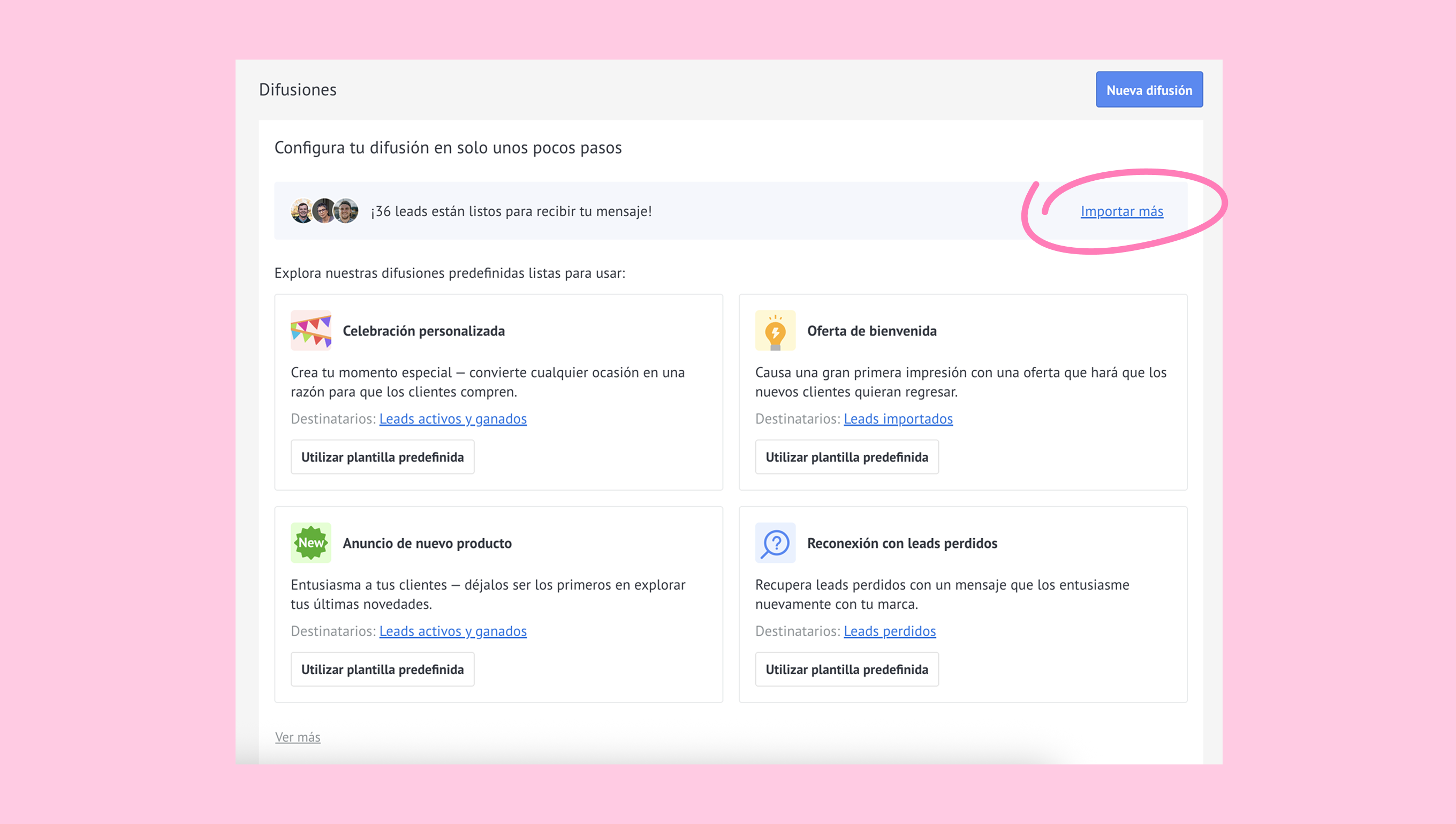This screenshot has height=824, width=1456.
Task: Use predefined template for Anuncio de nuevo producto
Action: (x=382, y=669)
